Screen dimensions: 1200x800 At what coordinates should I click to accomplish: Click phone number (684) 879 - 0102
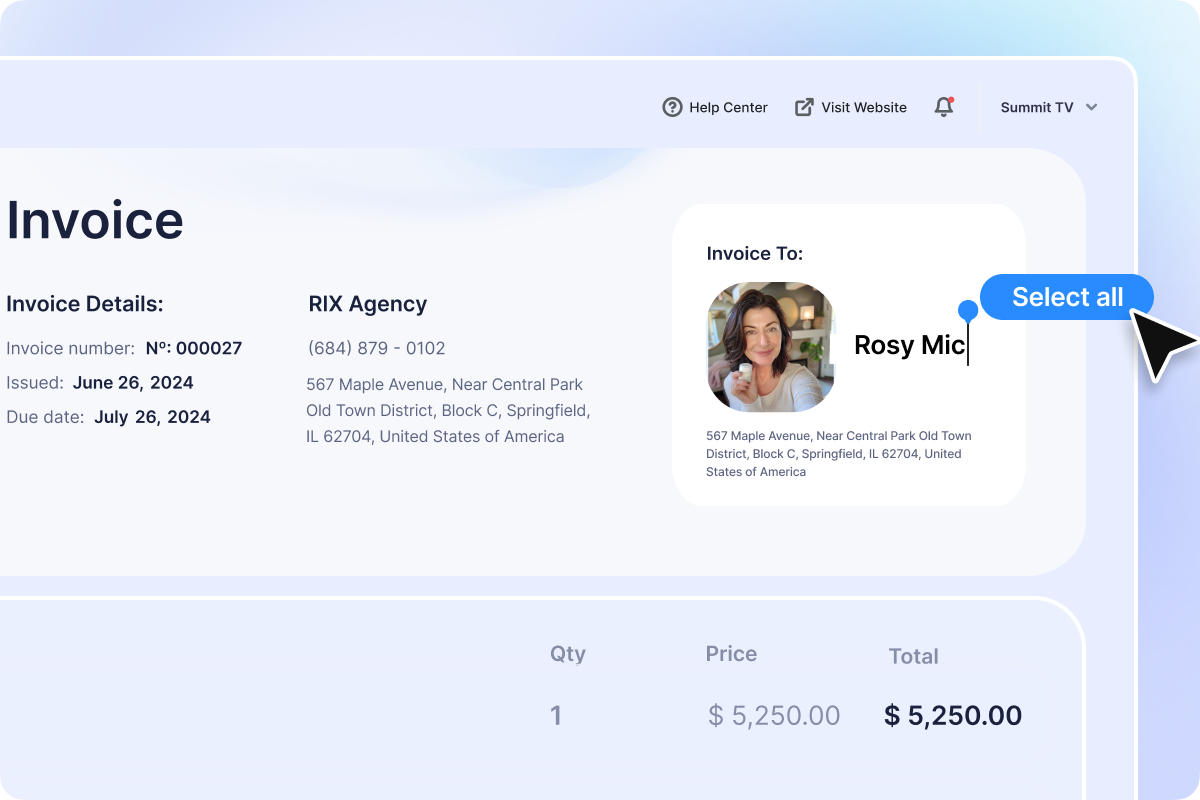377,348
